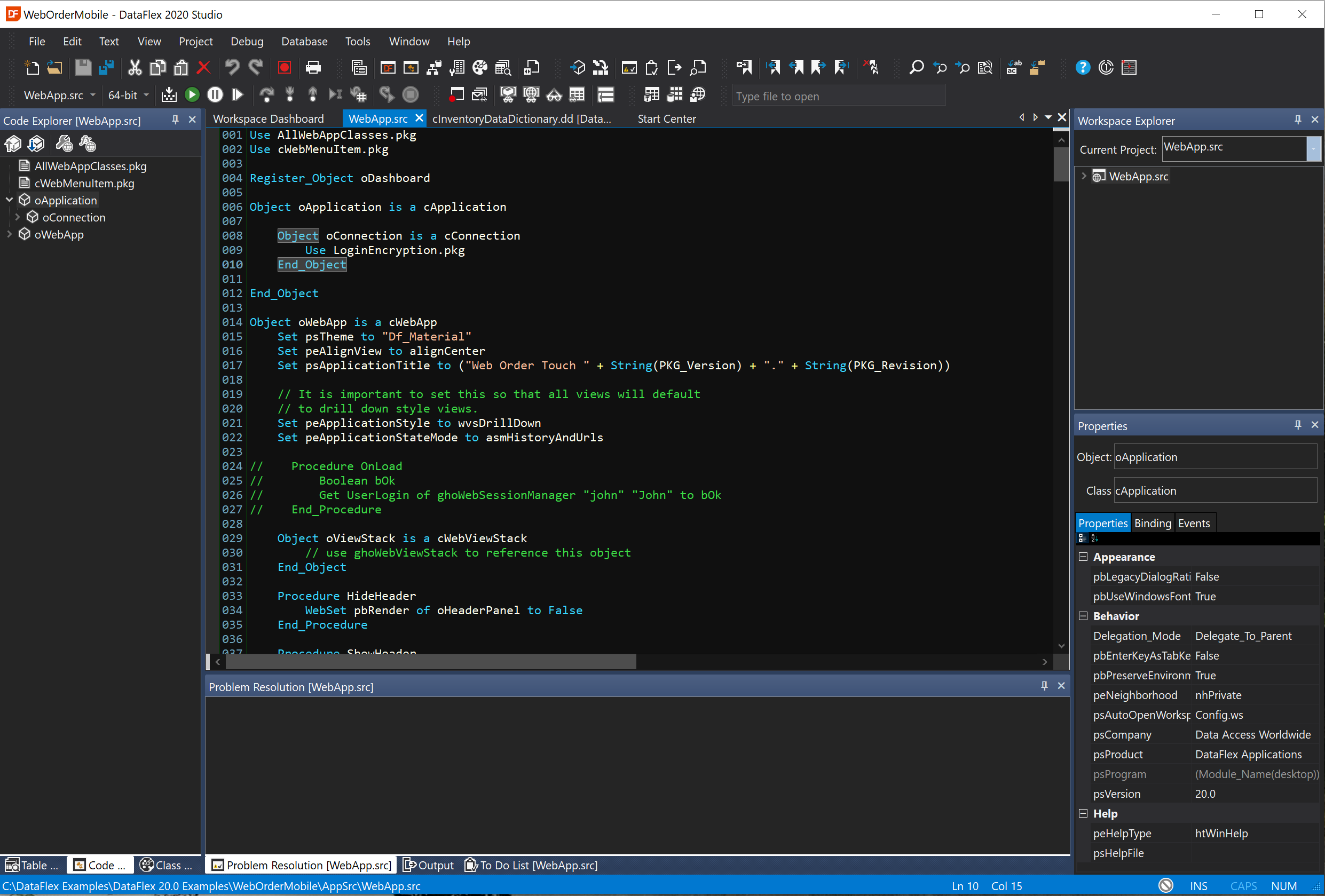Switch to Workspace Dashboard tab
Image resolution: width=1325 pixels, height=896 pixels.
pyautogui.click(x=269, y=118)
